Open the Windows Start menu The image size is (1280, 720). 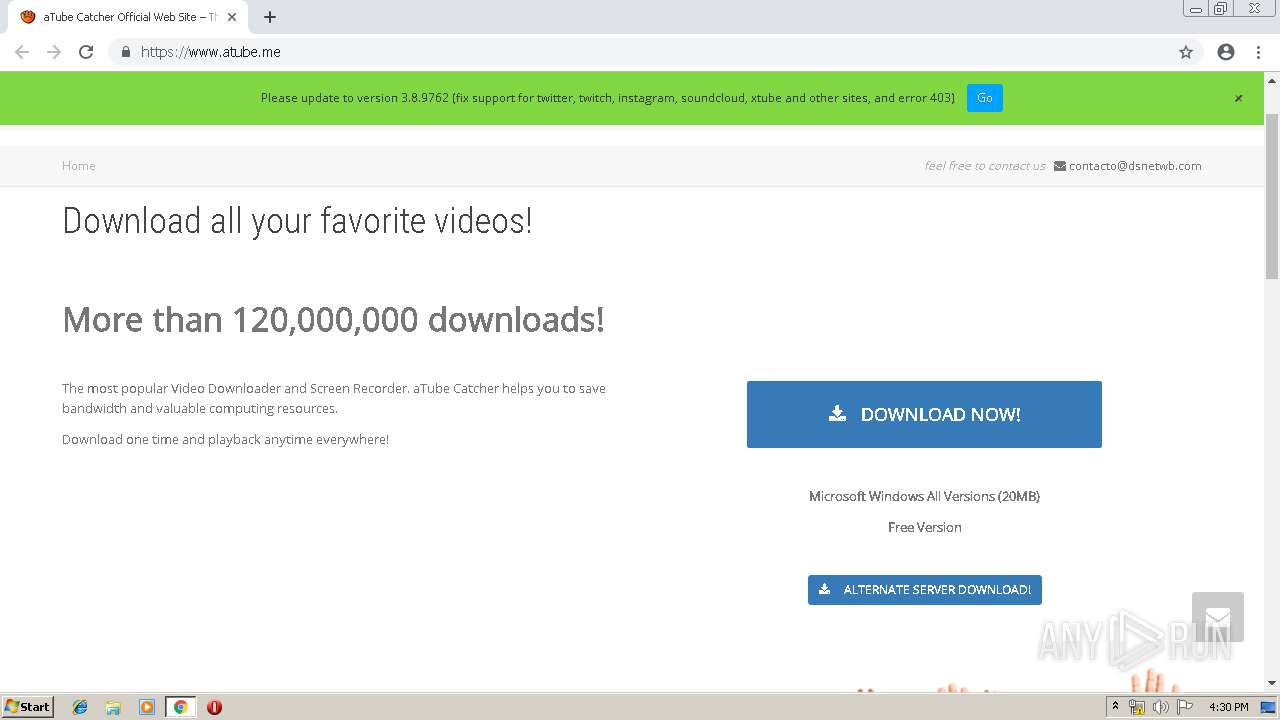click(28, 706)
